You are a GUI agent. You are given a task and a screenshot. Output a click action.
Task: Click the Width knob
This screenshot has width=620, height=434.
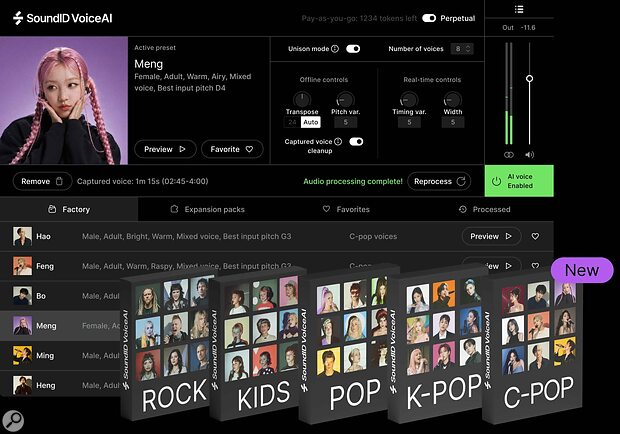[x=453, y=99]
